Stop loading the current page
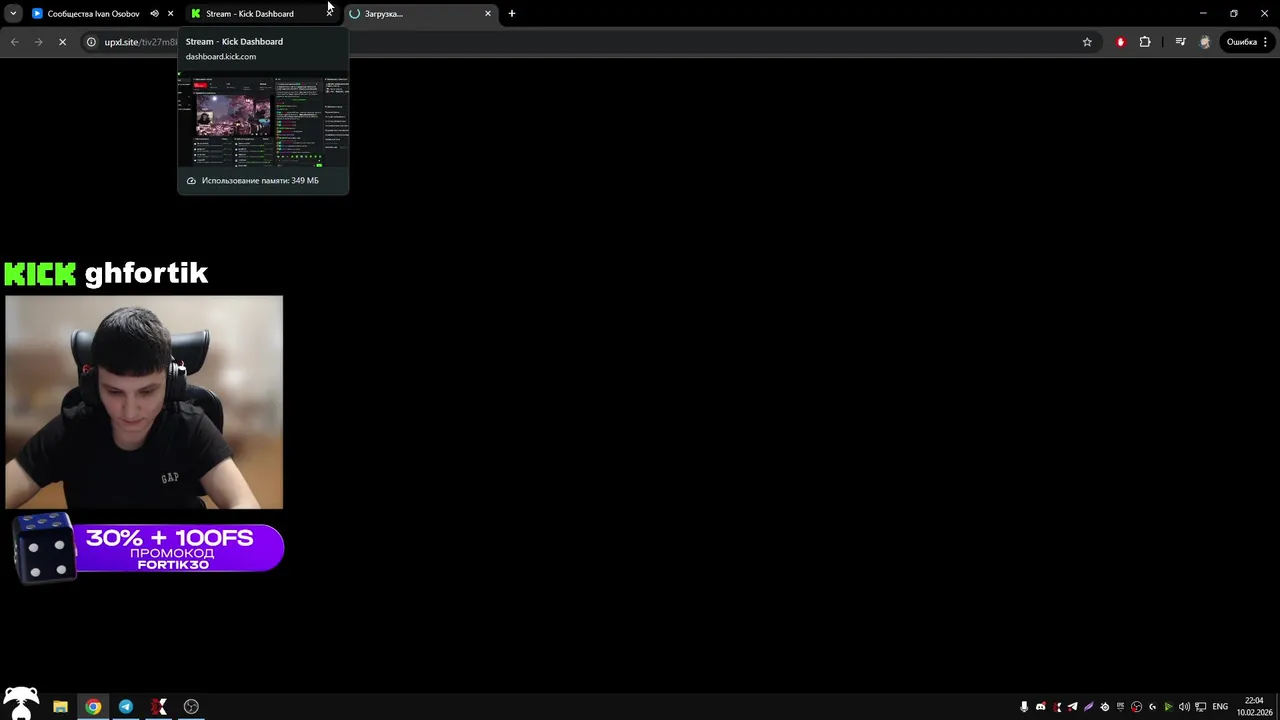 pos(62,42)
